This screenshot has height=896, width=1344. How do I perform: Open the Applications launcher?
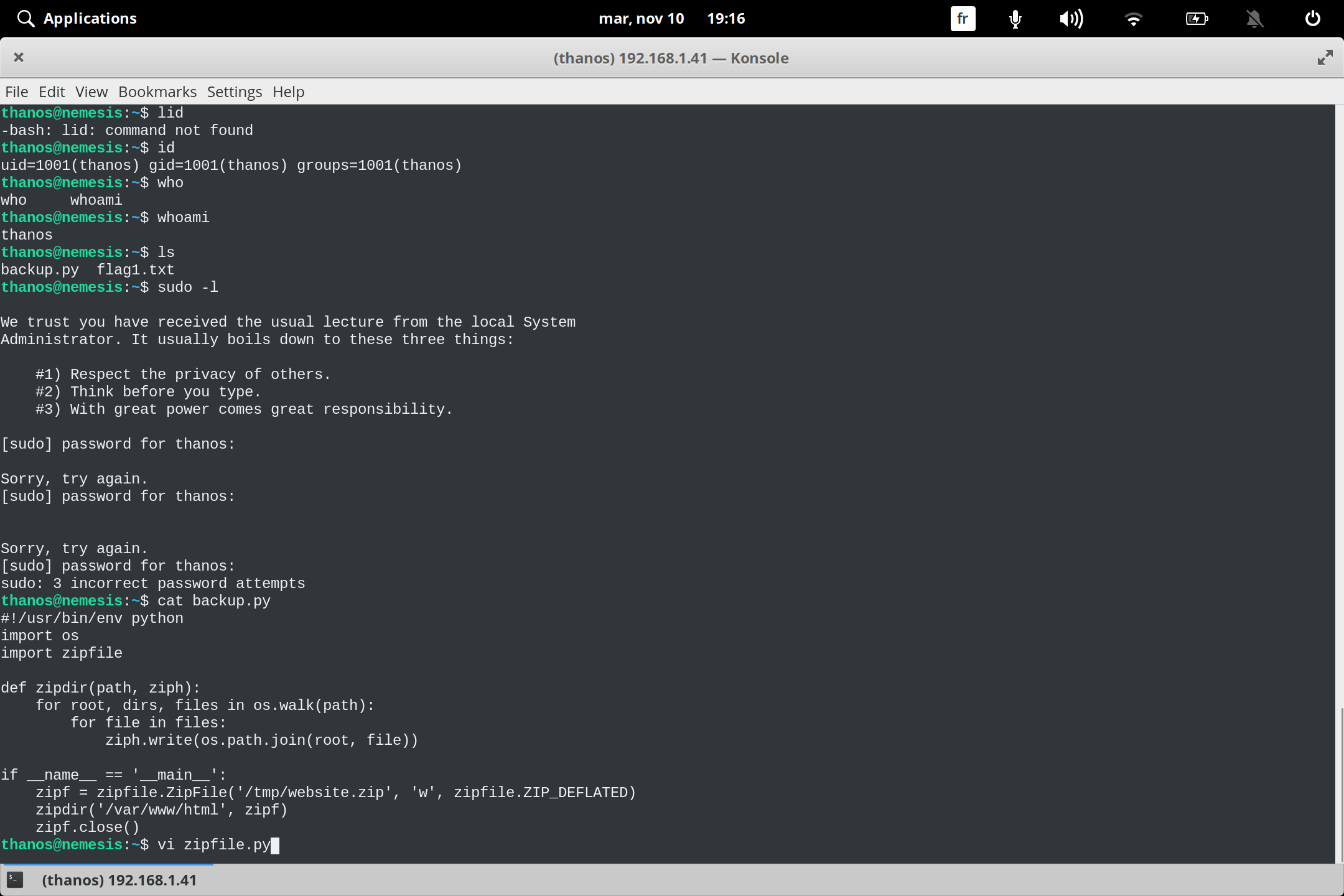click(x=90, y=18)
